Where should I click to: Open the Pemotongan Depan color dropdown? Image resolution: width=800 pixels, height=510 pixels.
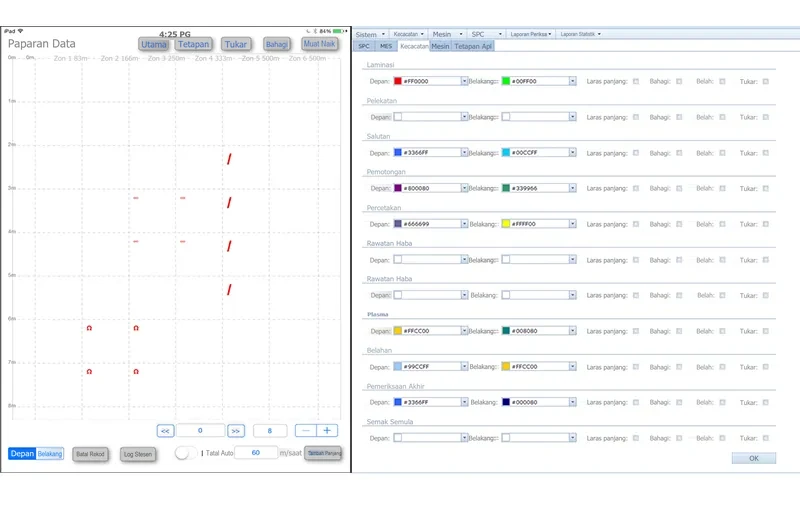(x=464, y=188)
